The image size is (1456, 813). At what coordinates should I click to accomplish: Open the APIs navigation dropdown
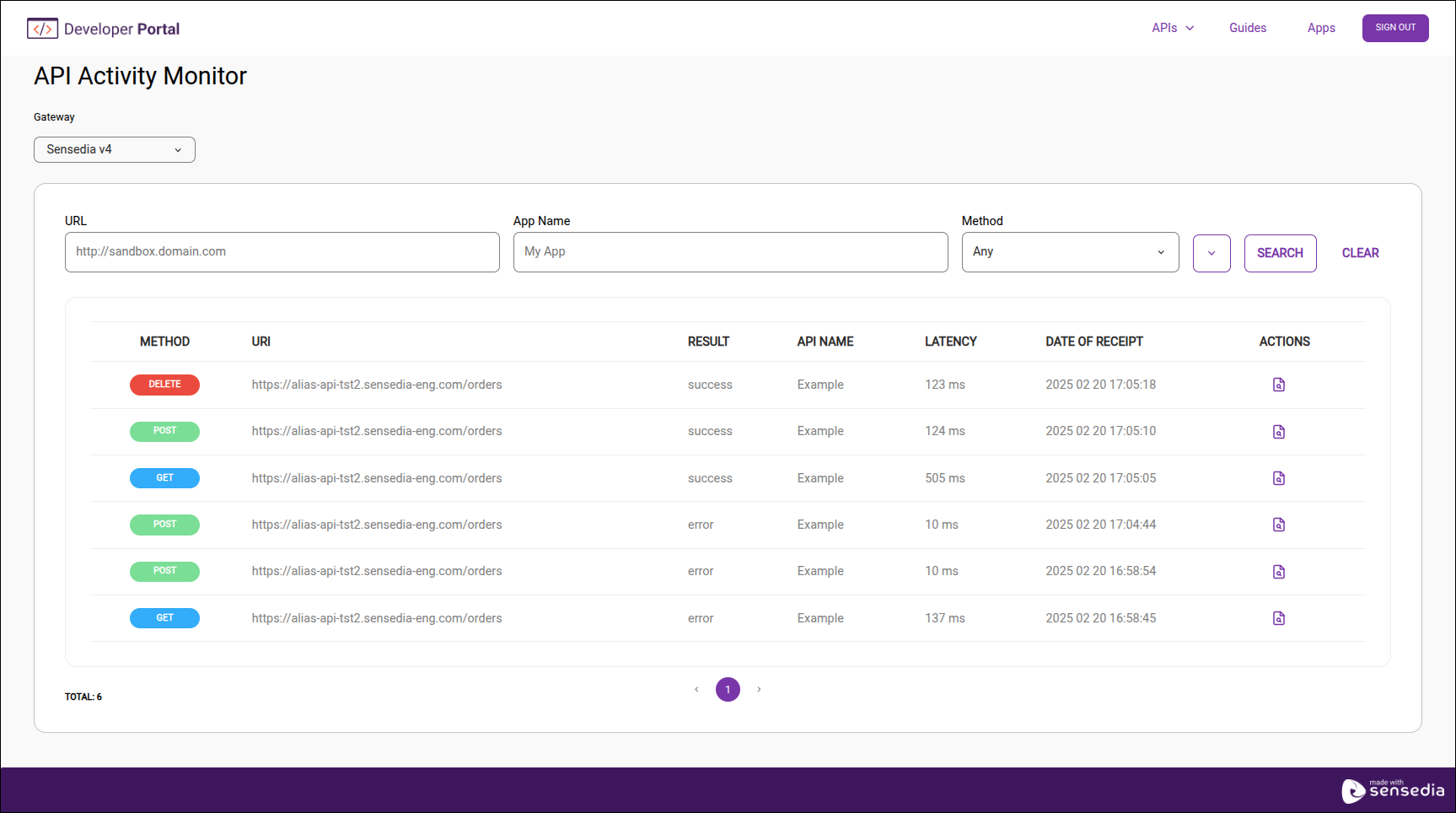coord(1172,28)
